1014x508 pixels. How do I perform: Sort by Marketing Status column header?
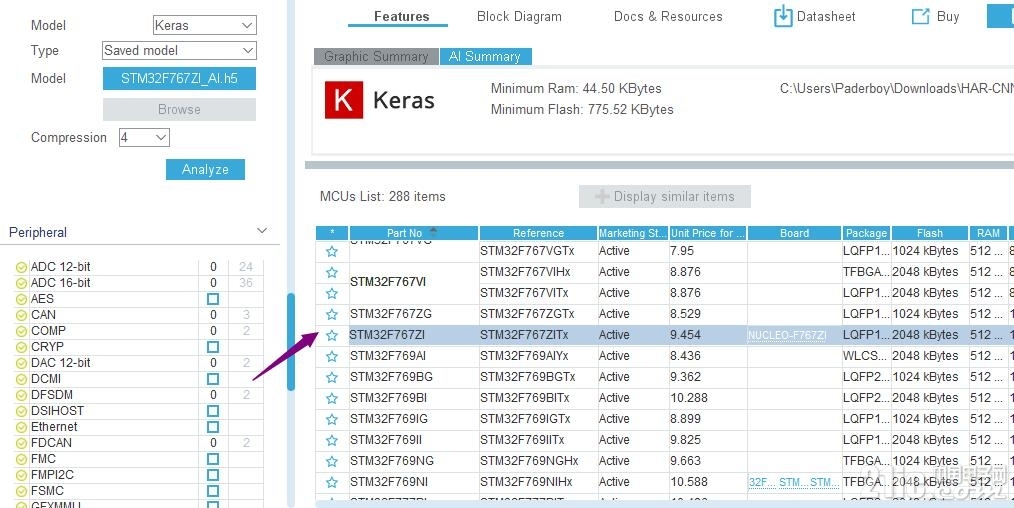(x=632, y=233)
